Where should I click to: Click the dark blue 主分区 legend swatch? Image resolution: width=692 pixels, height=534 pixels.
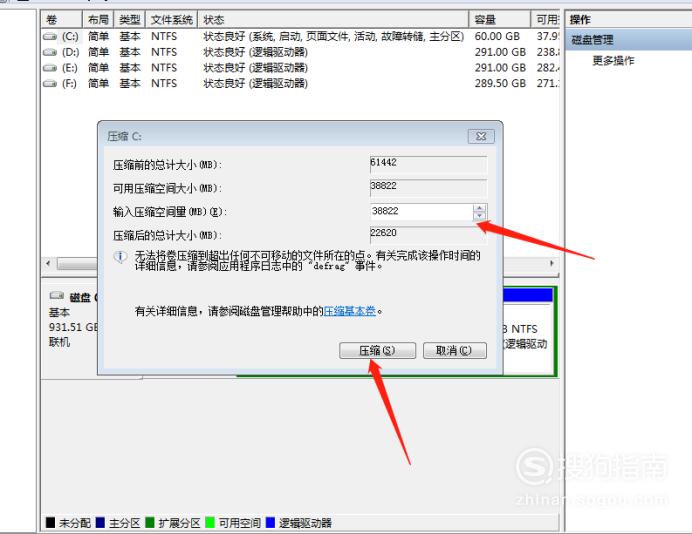pyautogui.click(x=100, y=523)
